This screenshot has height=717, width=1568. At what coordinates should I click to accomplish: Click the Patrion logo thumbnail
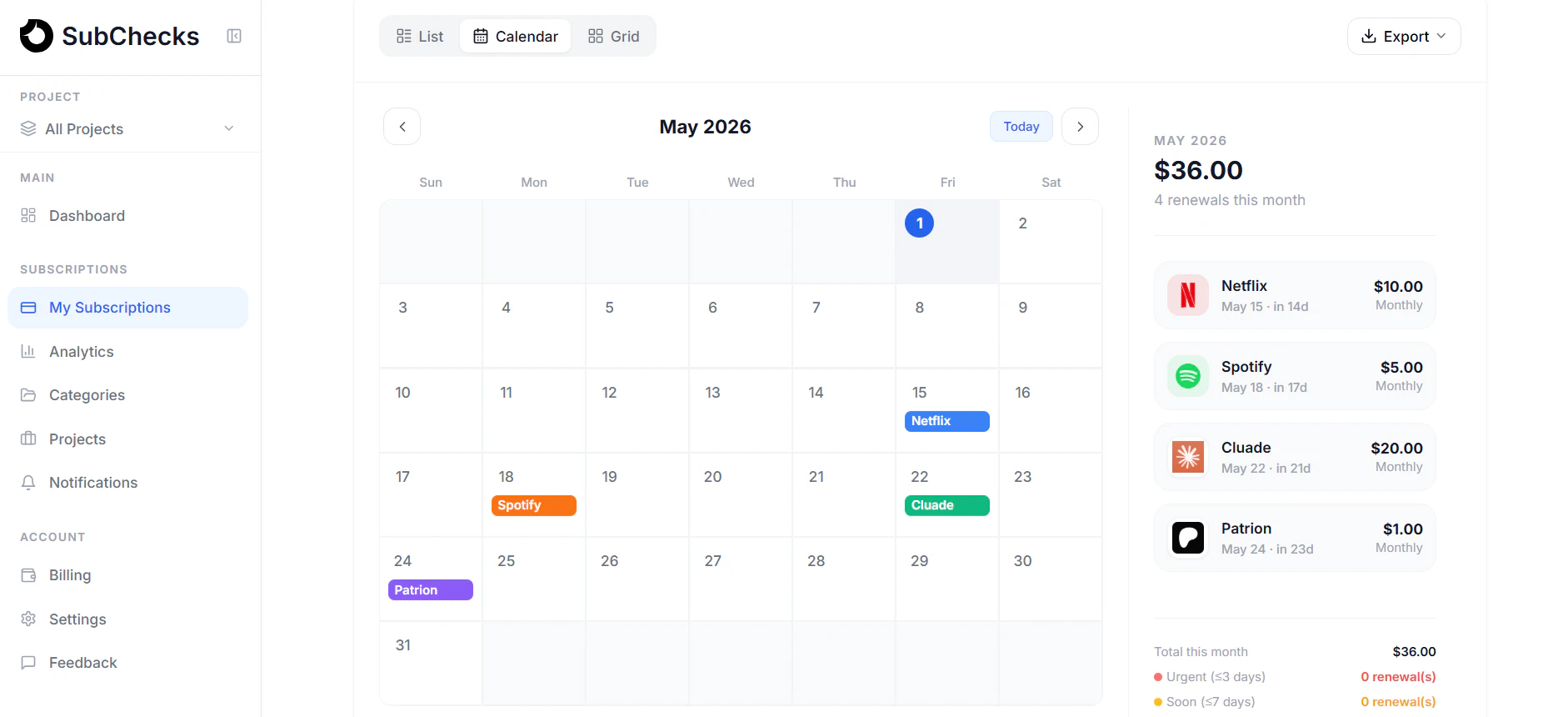[x=1188, y=538]
